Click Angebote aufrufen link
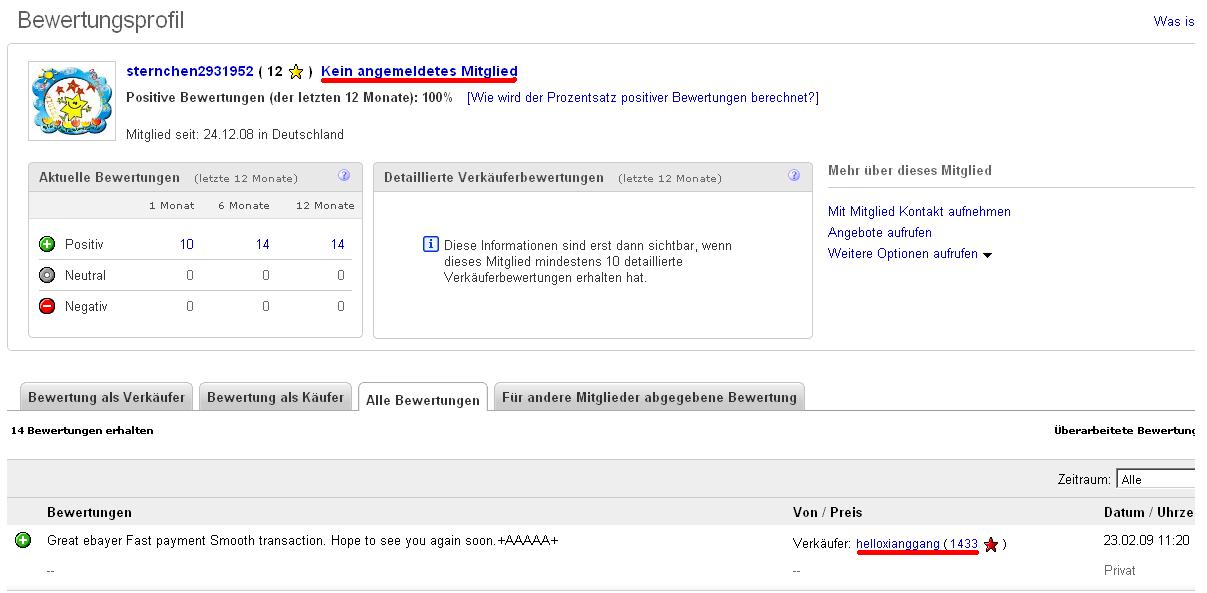Image resolution: width=1207 pixels, height=593 pixels. point(879,232)
